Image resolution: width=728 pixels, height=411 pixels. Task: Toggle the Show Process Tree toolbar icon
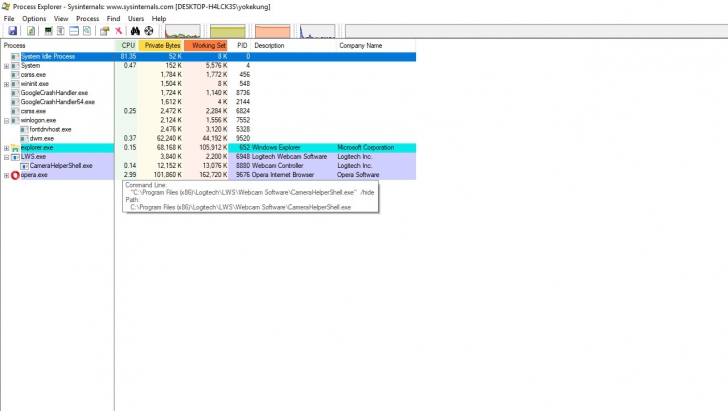[60, 31]
